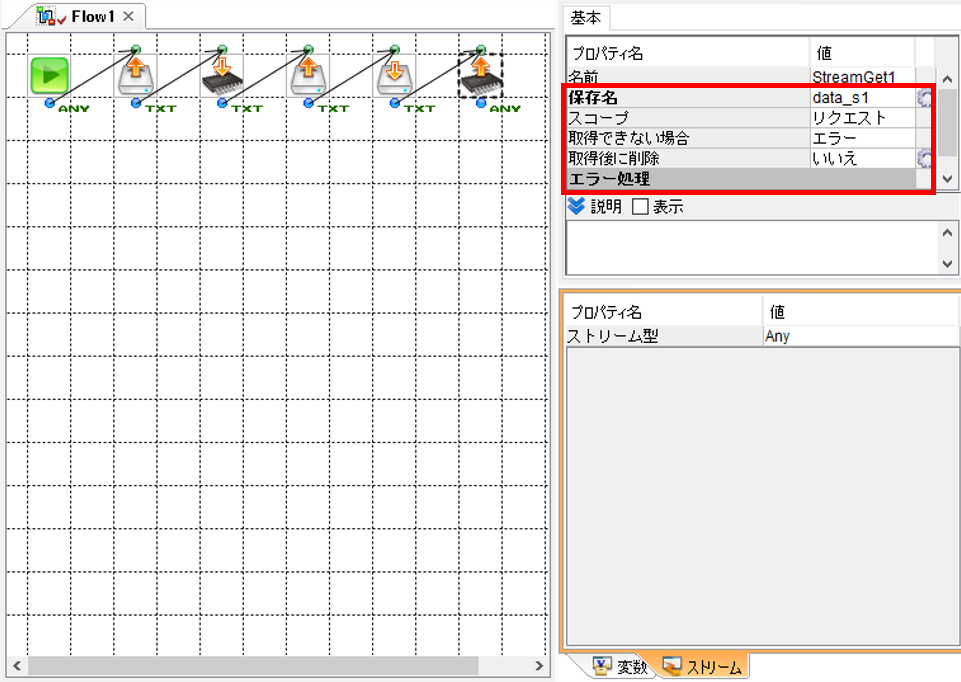Edit the 保存名 value data_s1 field
Image resolution: width=961 pixels, height=682 pixels.
(x=862, y=98)
